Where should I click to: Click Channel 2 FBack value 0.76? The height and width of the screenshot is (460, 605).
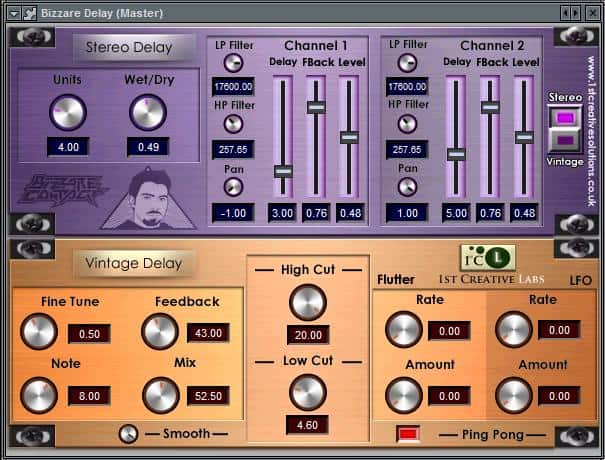pos(490,213)
